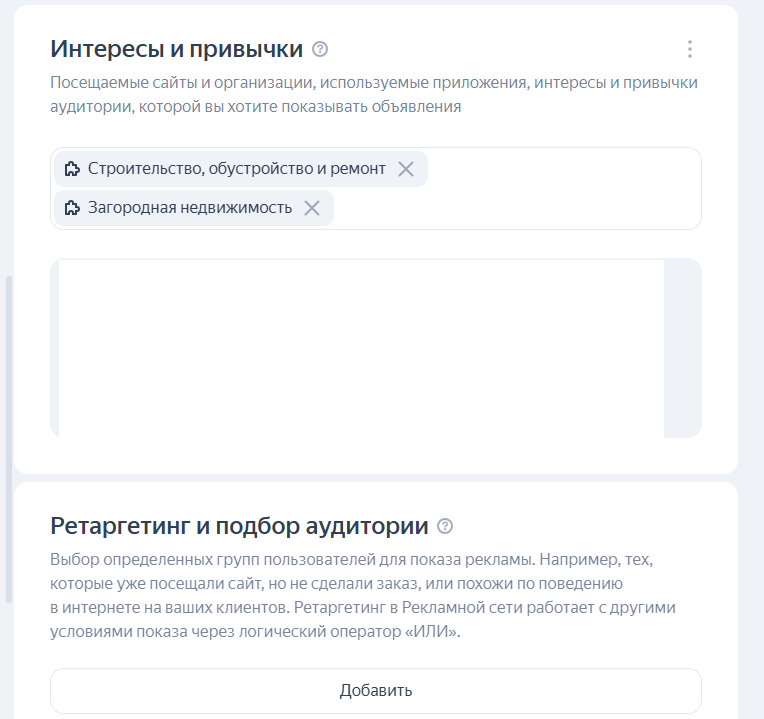Select the Строительство, обустройство и ремонт chip label
764x719 pixels.
(236, 169)
